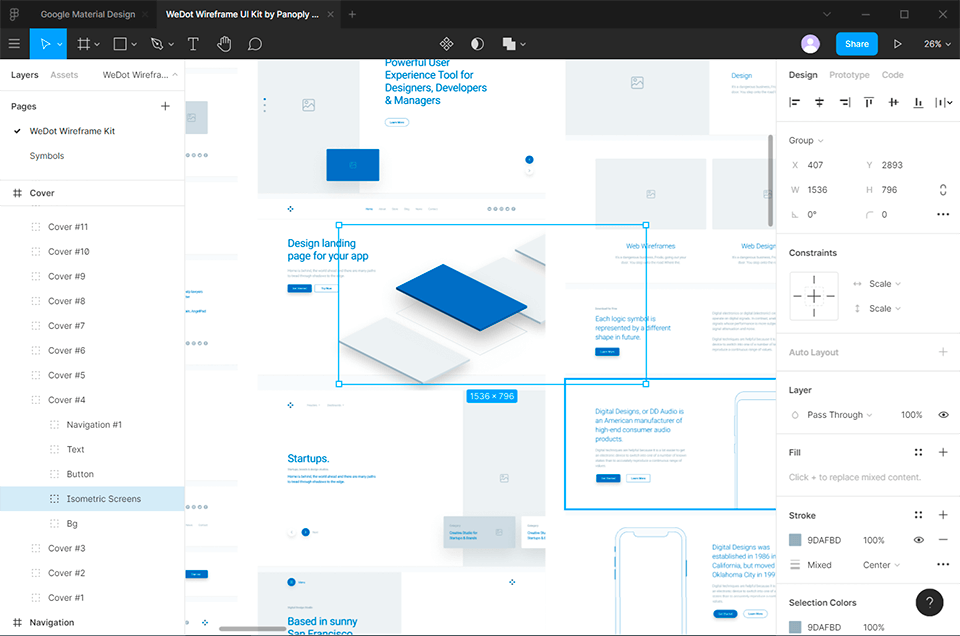960x636 pixels.
Task: Open the help menu via the question mark button
Action: click(929, 602)
